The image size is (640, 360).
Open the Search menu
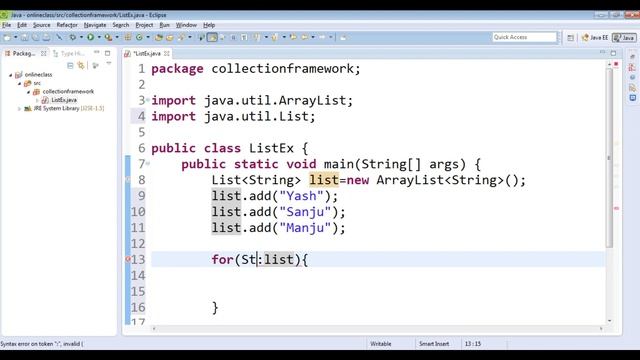[121, 25]
